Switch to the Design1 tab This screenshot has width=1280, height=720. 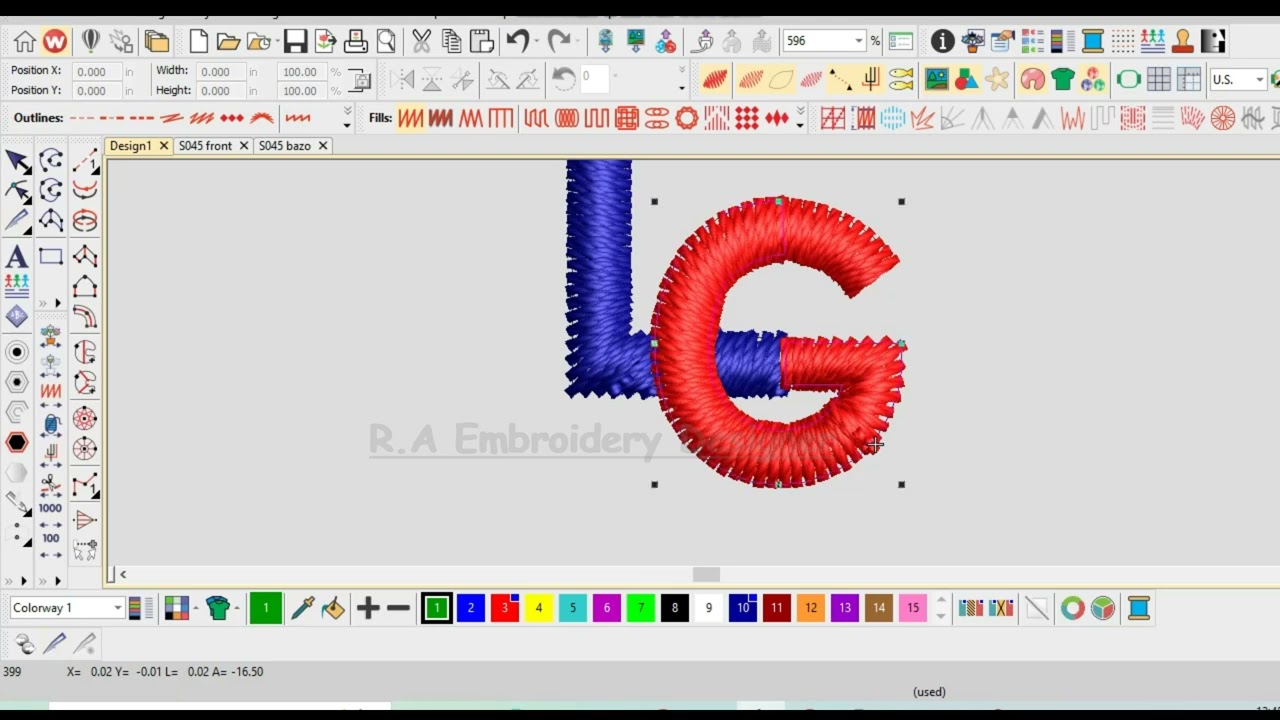coord(130,146)
